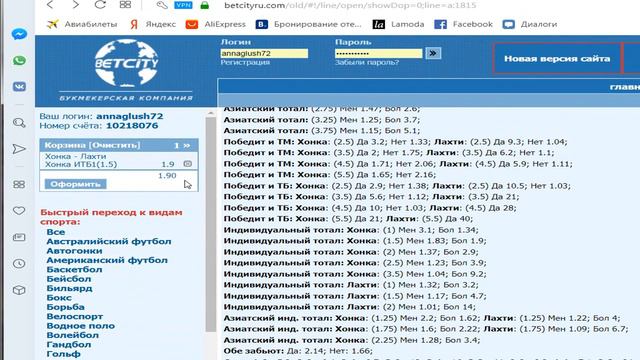Open Гольф in sports list
The image size is (640, 360).
click(63, 354)
